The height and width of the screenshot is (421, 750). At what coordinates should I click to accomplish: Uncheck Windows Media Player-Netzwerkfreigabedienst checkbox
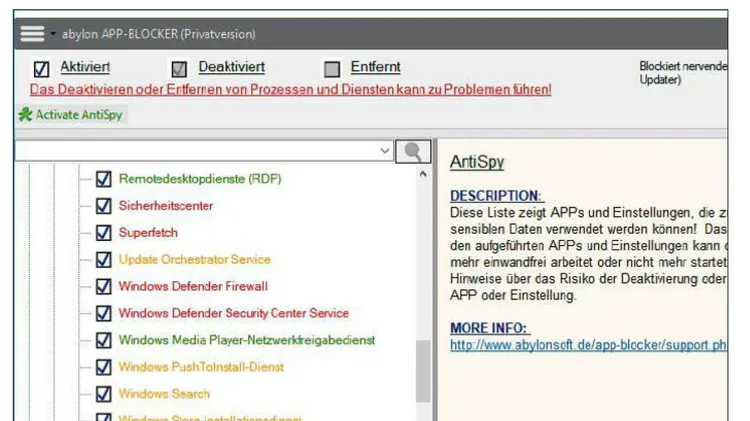[104, 340]
